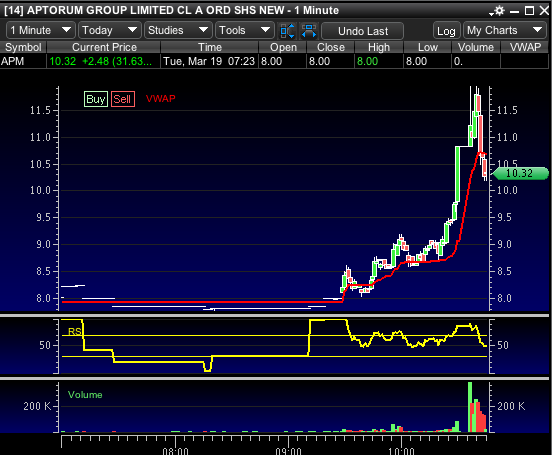Click the Low column header
Screen dimensions: 552x455
pyautogui.click(x=427, y=47)
